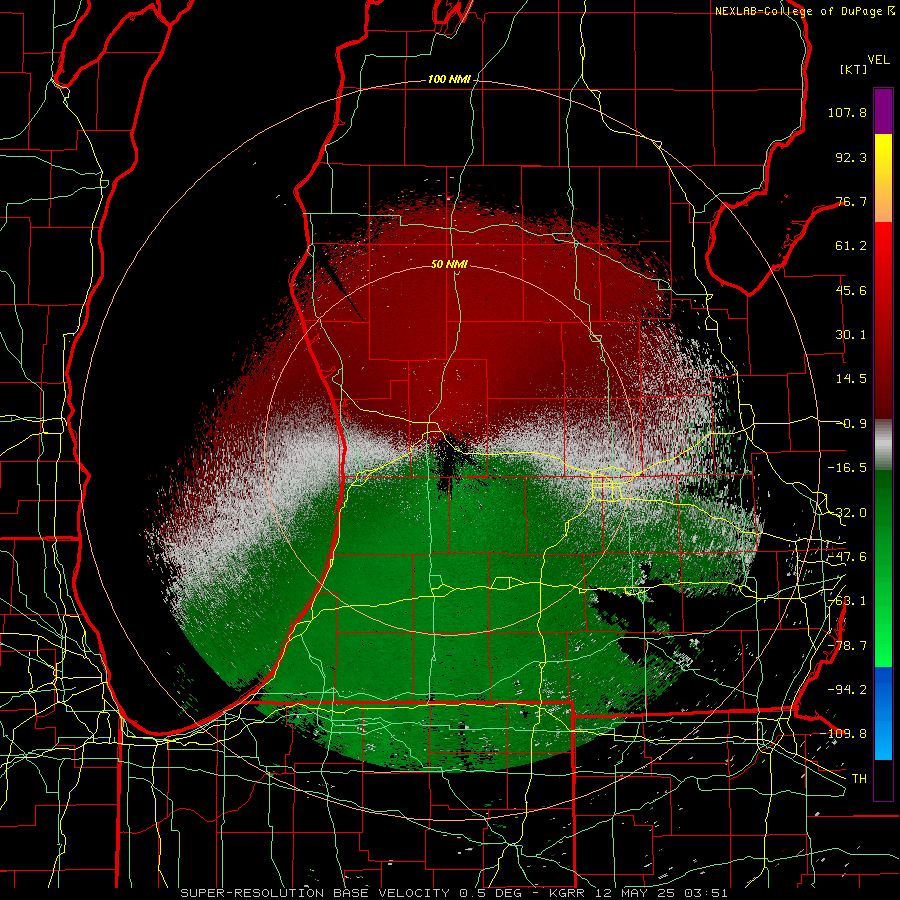Click the 45.6 legend value
The height and width of the screenshot is (900, 900).
(851, 290)
